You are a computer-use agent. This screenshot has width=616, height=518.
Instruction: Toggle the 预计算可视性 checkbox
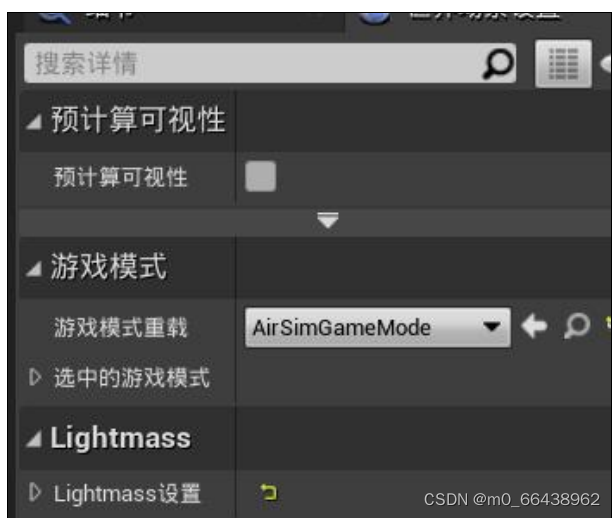(260, 176)
